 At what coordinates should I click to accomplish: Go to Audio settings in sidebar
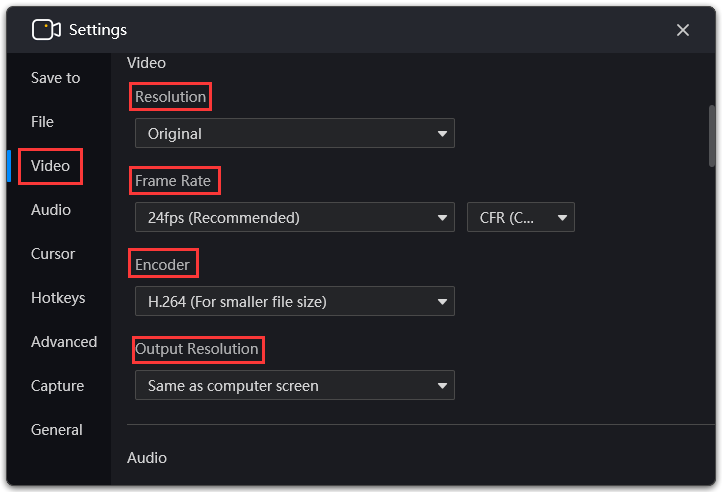click(x=51, y=210)
